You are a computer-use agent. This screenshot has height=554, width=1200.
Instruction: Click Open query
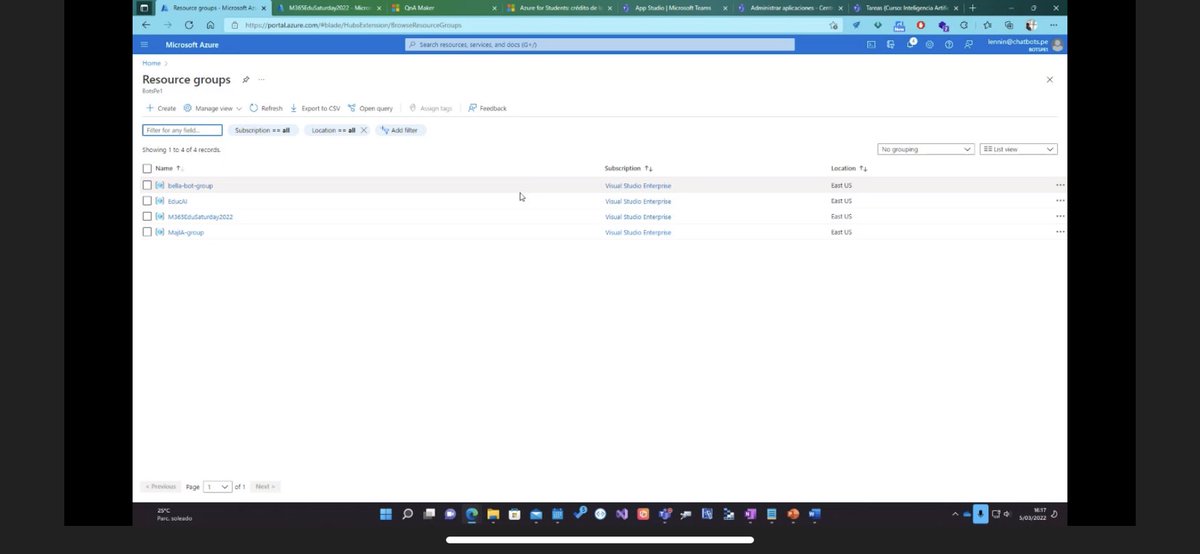(370, 108)
